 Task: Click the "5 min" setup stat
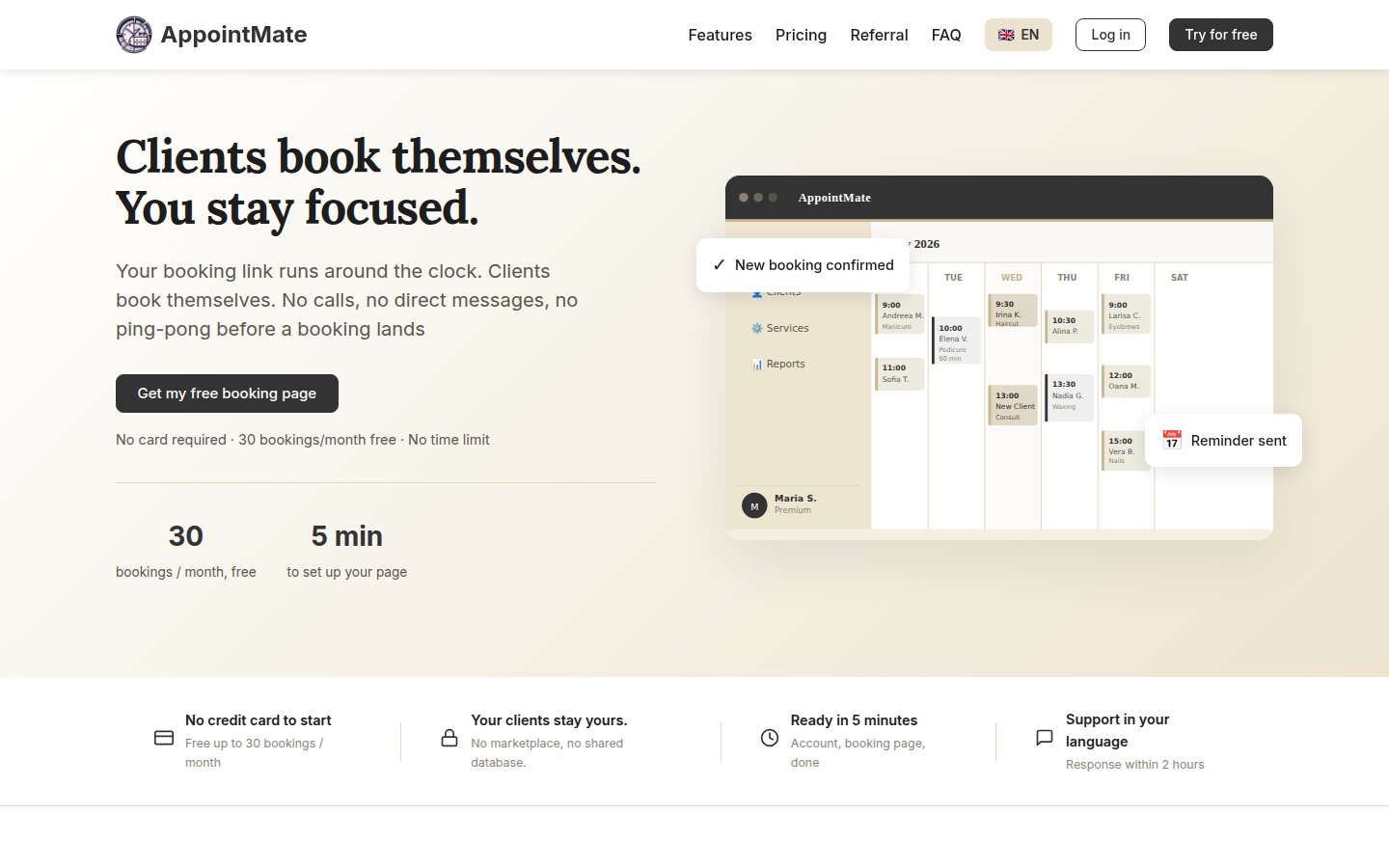coord(347,536)
